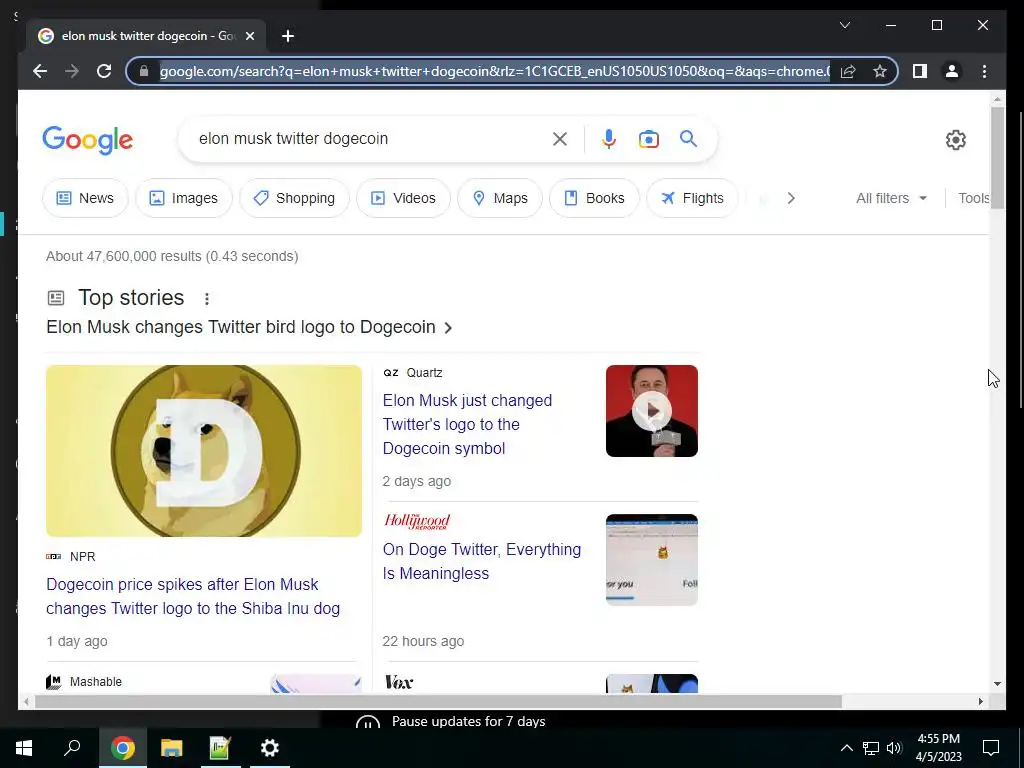Screen dimensions: 1024x768
Task: Open the network icon in the tray
Action: pos(871,748)
